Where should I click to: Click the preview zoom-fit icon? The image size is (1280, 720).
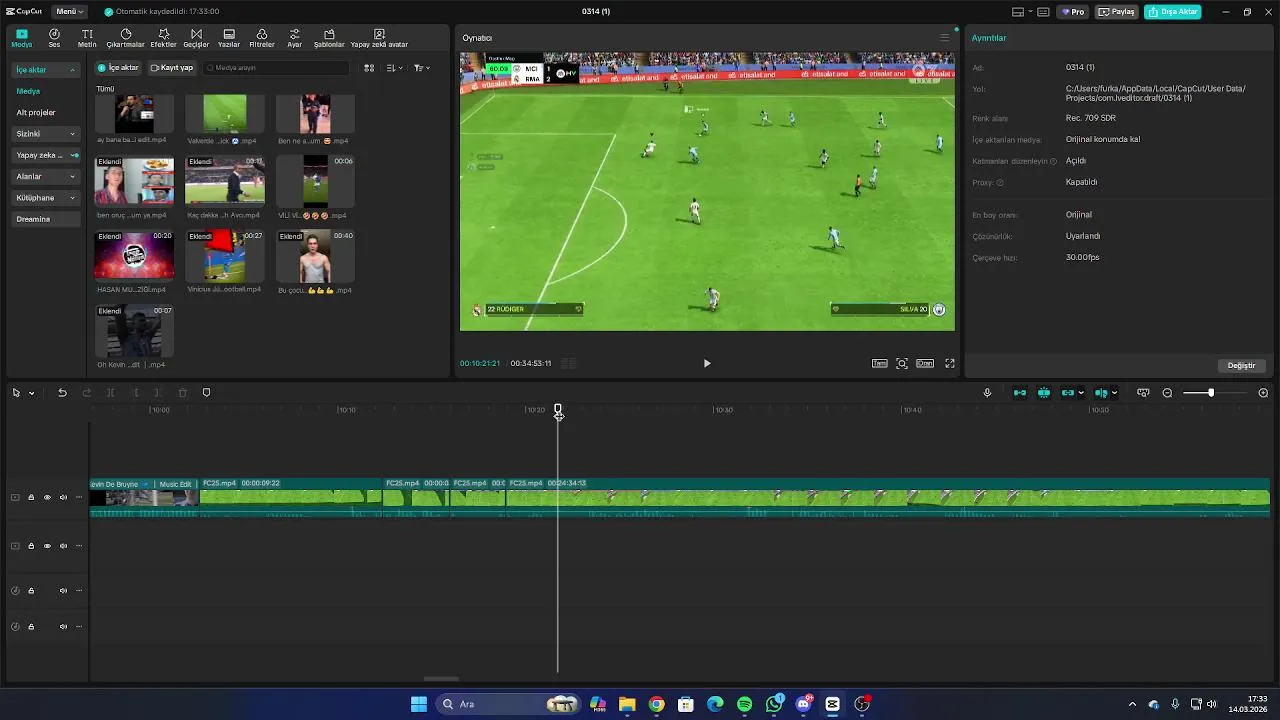(902, 364)
